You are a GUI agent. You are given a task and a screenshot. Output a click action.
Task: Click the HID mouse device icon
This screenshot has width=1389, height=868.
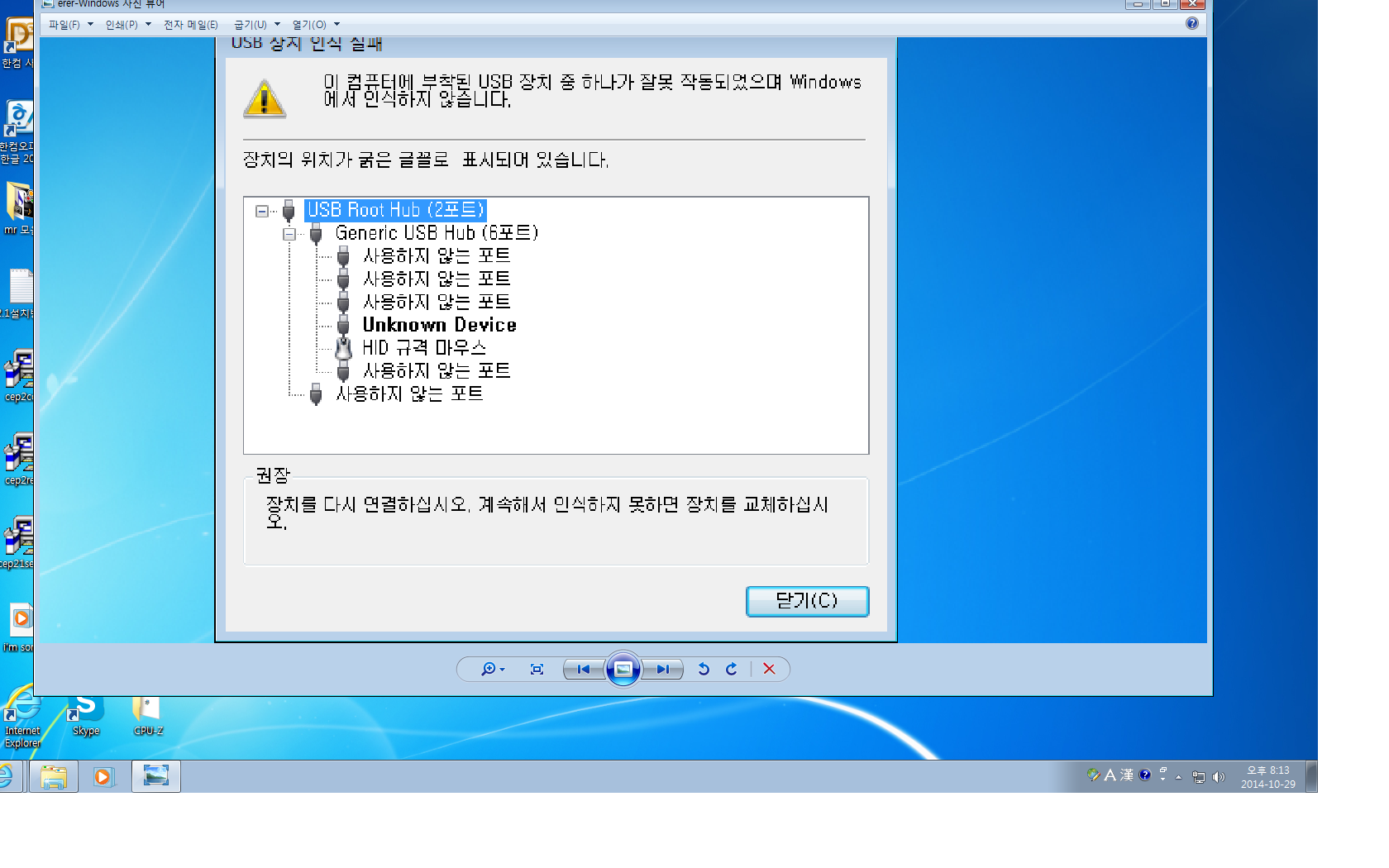(343, 348)
